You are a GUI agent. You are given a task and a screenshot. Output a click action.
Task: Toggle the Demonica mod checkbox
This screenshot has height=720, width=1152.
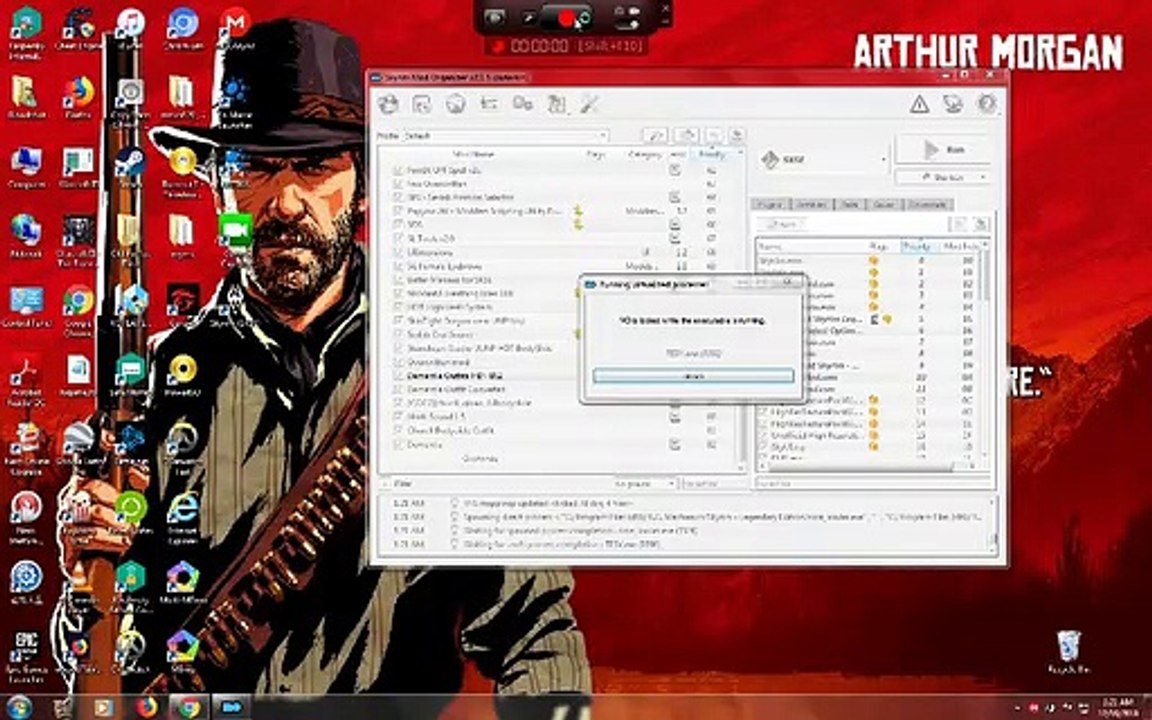(397, 444)
